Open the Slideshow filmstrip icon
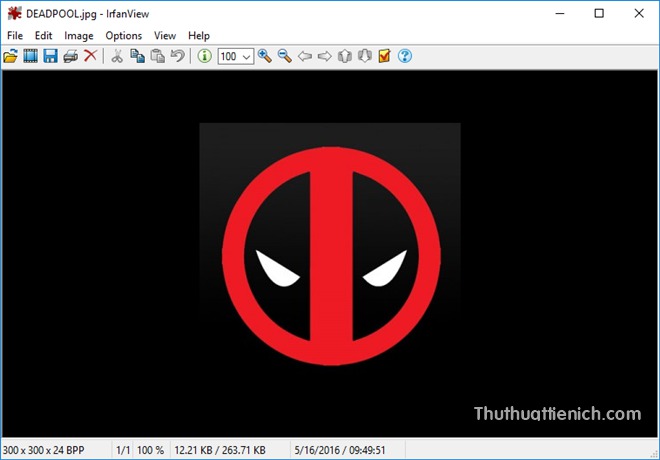 [x=30, y=56]
